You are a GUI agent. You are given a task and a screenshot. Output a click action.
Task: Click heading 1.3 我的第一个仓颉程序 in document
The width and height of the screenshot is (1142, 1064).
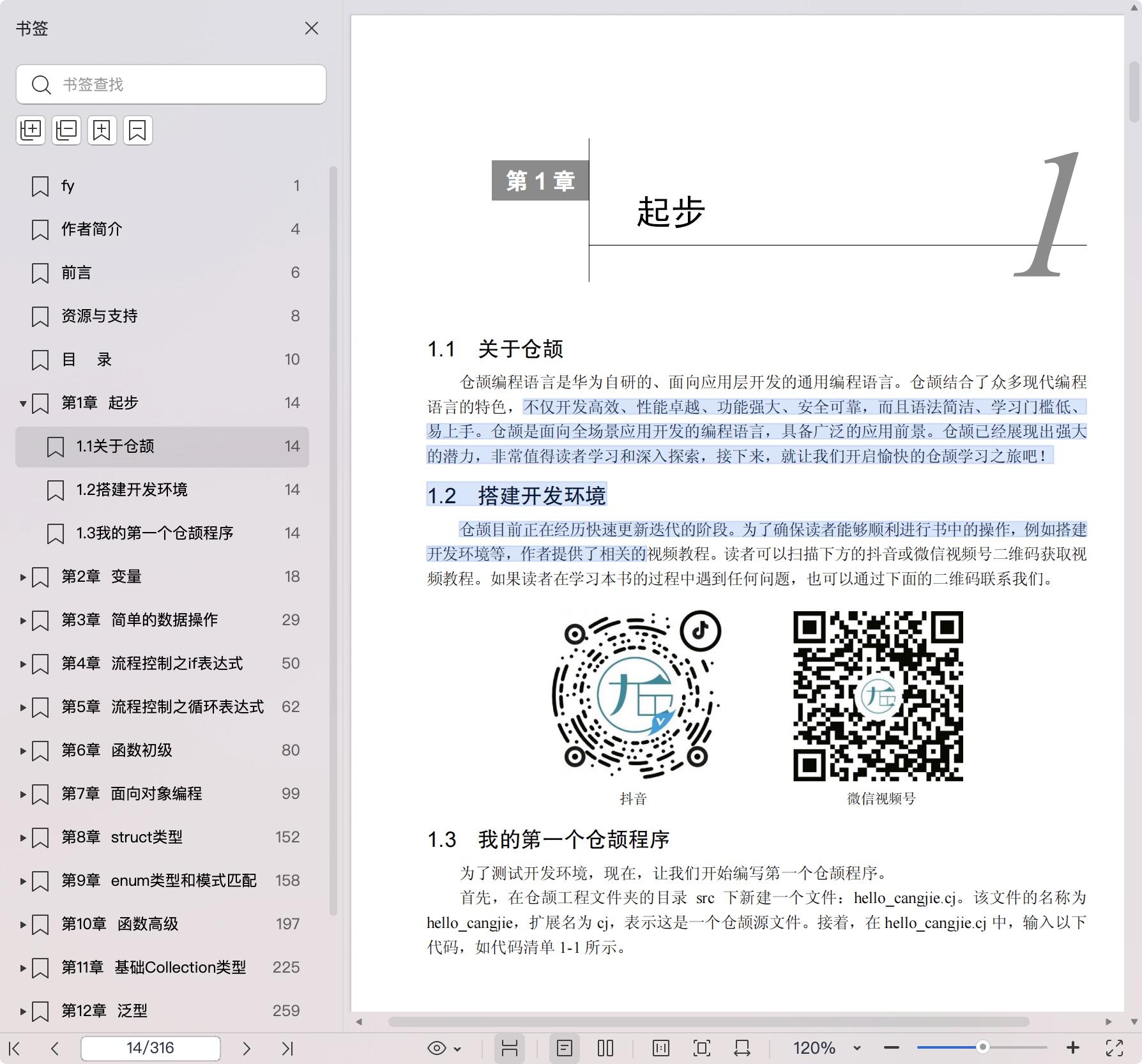pos(548,839)
